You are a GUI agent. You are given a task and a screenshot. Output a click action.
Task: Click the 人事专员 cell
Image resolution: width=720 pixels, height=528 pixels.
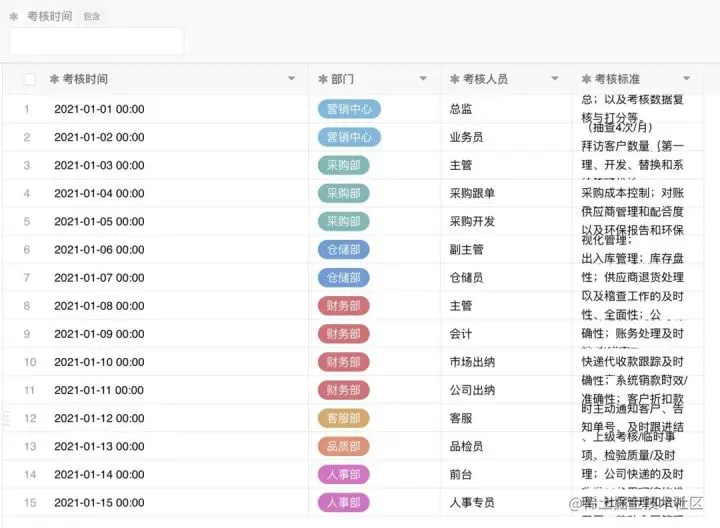(472, 503)
